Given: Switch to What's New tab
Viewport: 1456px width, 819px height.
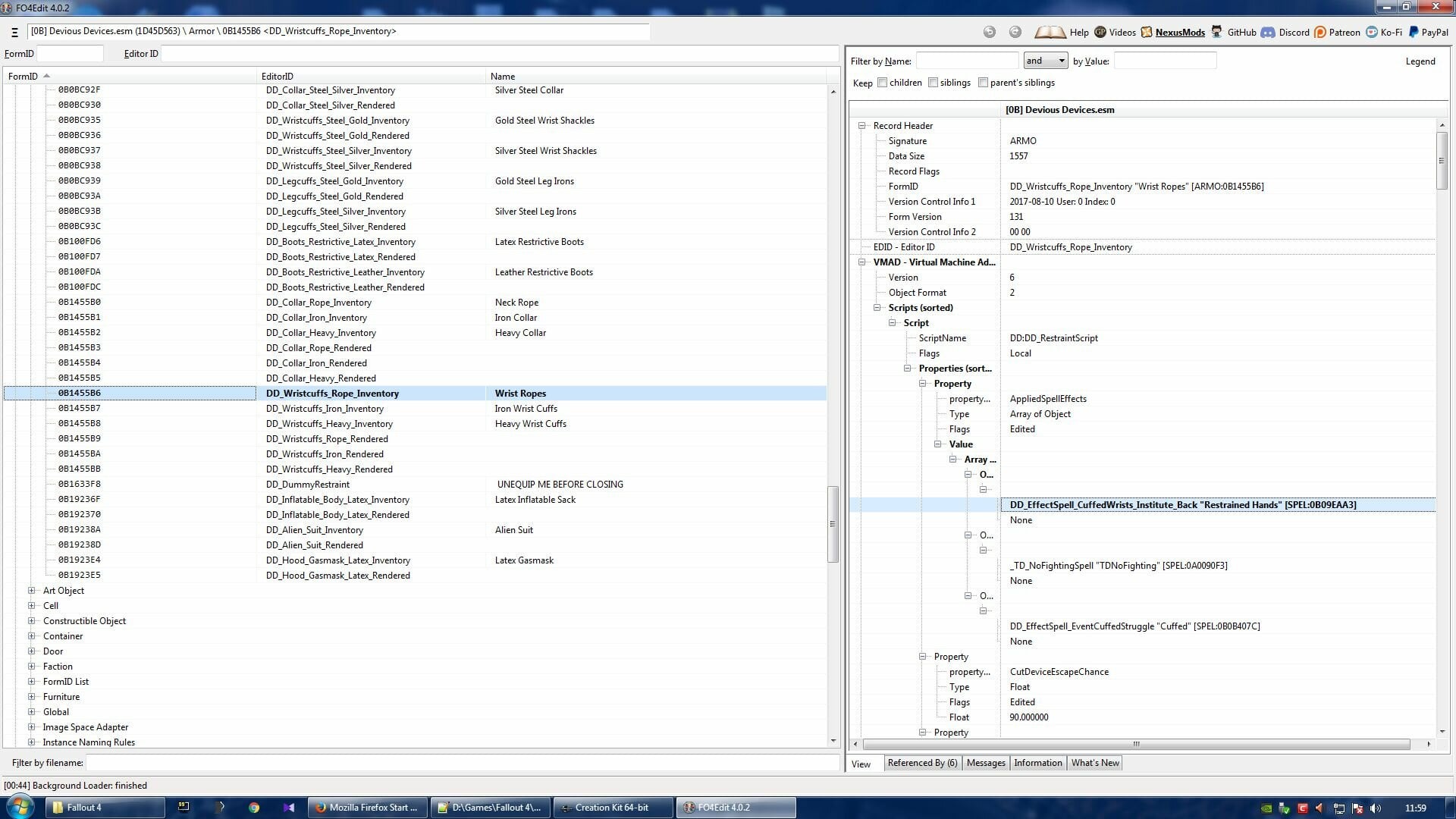Looking at the screenshot, I should pos(1095,763).
